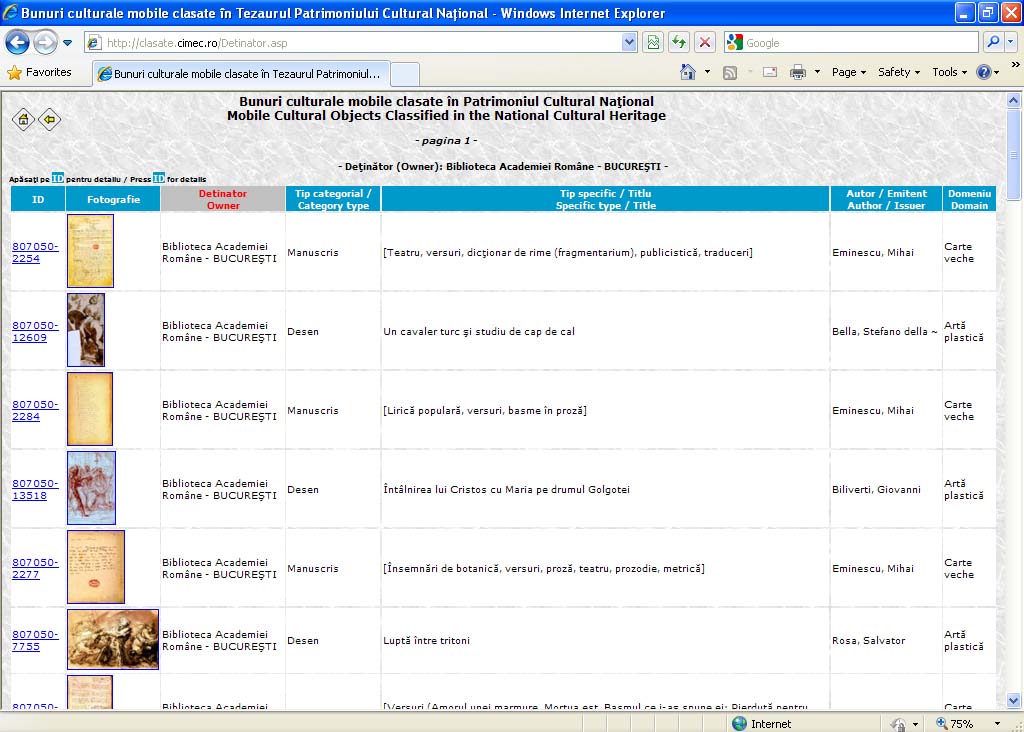This screenshot has height=732, width=1024.
Task: Click the vertical scrollbar thumb
Action: 1014,155
